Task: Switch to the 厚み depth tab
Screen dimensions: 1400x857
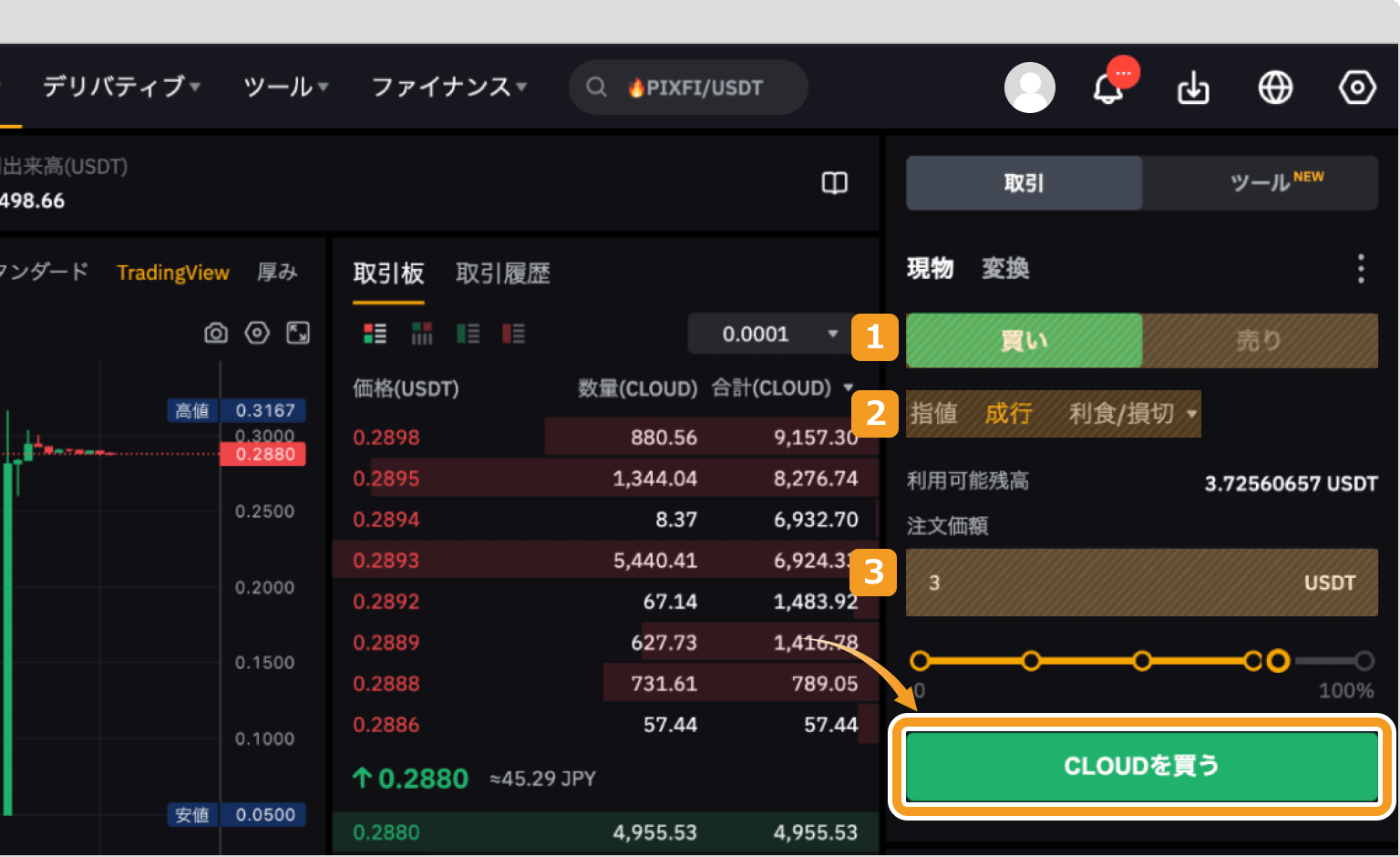Action: [x=277, y=273]
